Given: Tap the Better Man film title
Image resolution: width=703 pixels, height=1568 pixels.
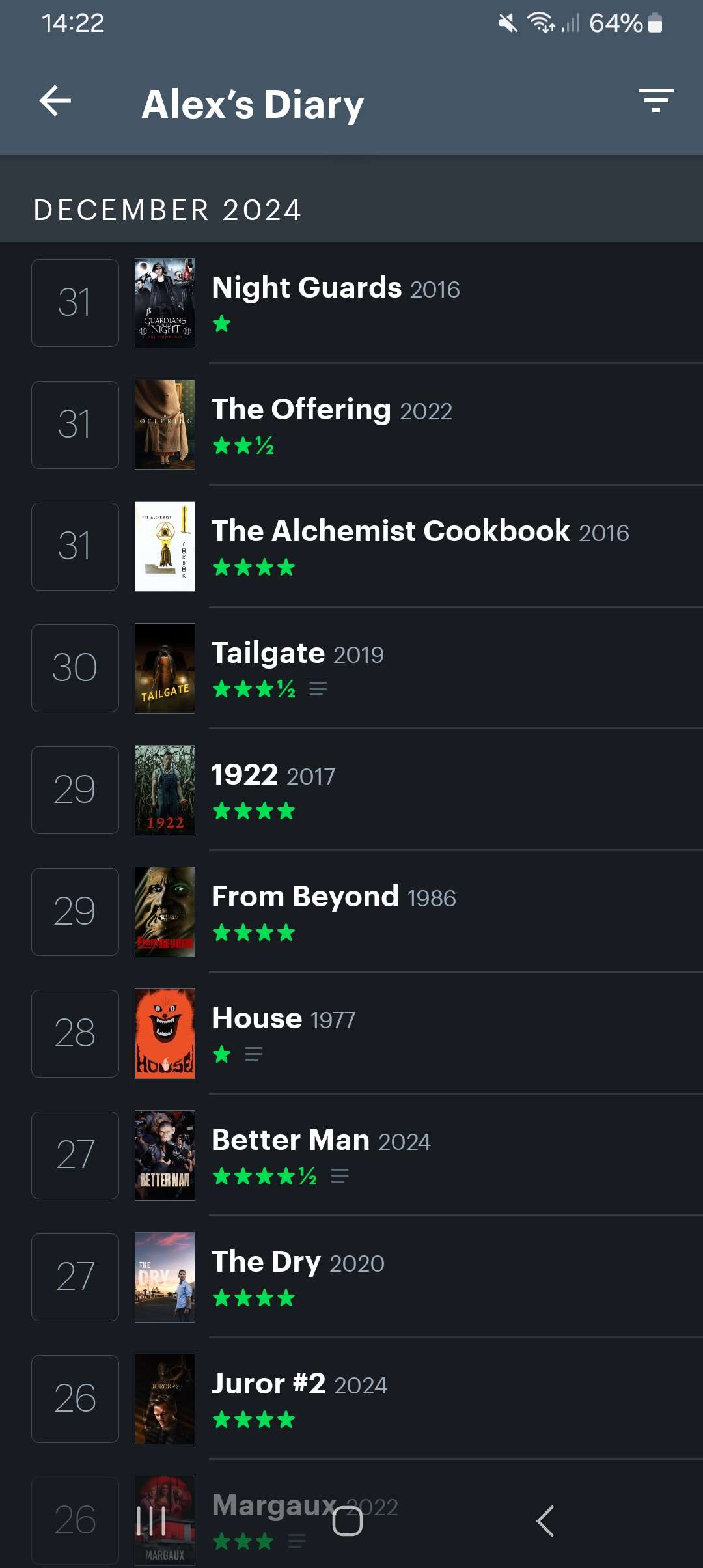Looking at the screenshot, I should point(291,1140).
